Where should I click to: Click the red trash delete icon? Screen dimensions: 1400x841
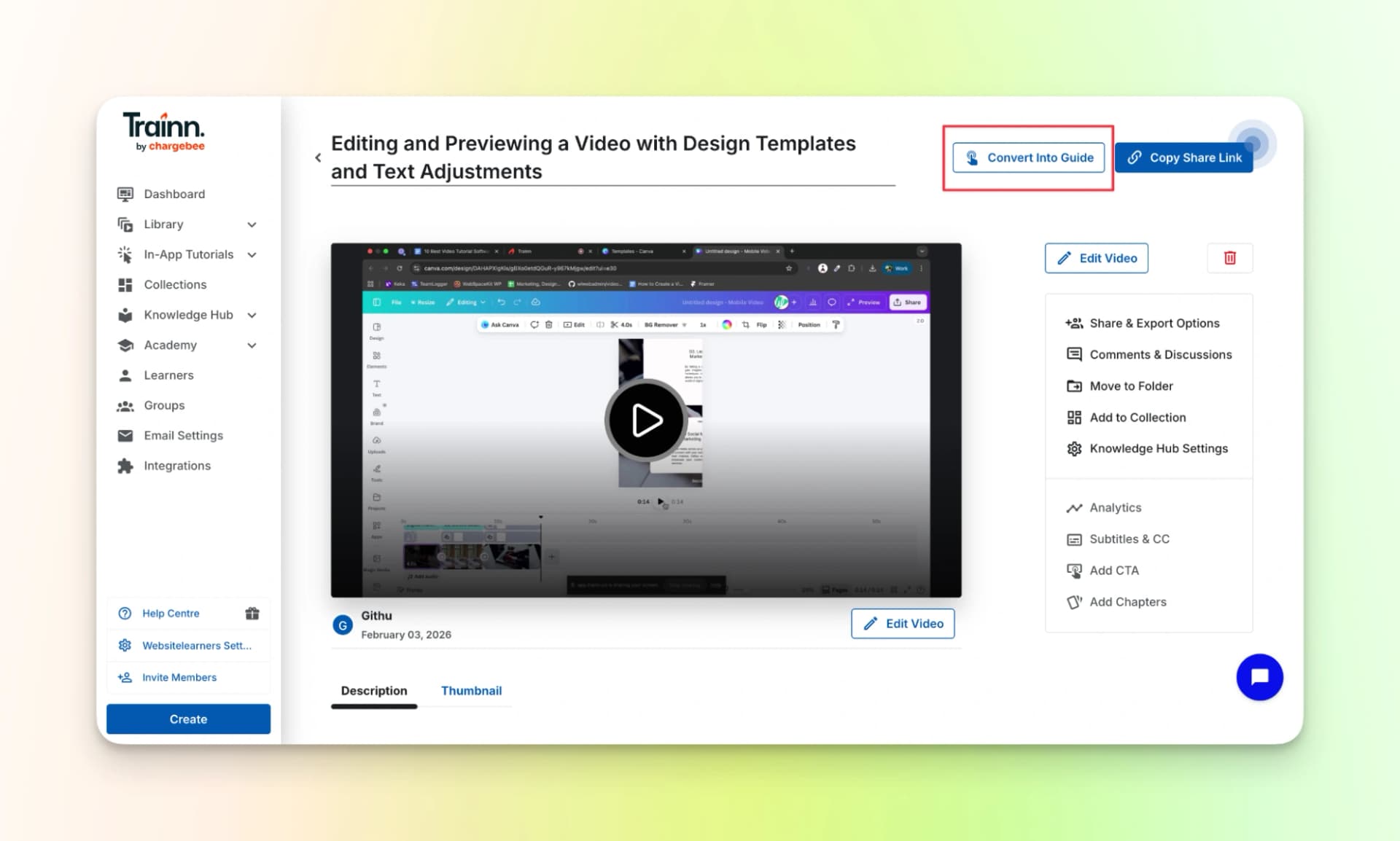pos(1229,258)
